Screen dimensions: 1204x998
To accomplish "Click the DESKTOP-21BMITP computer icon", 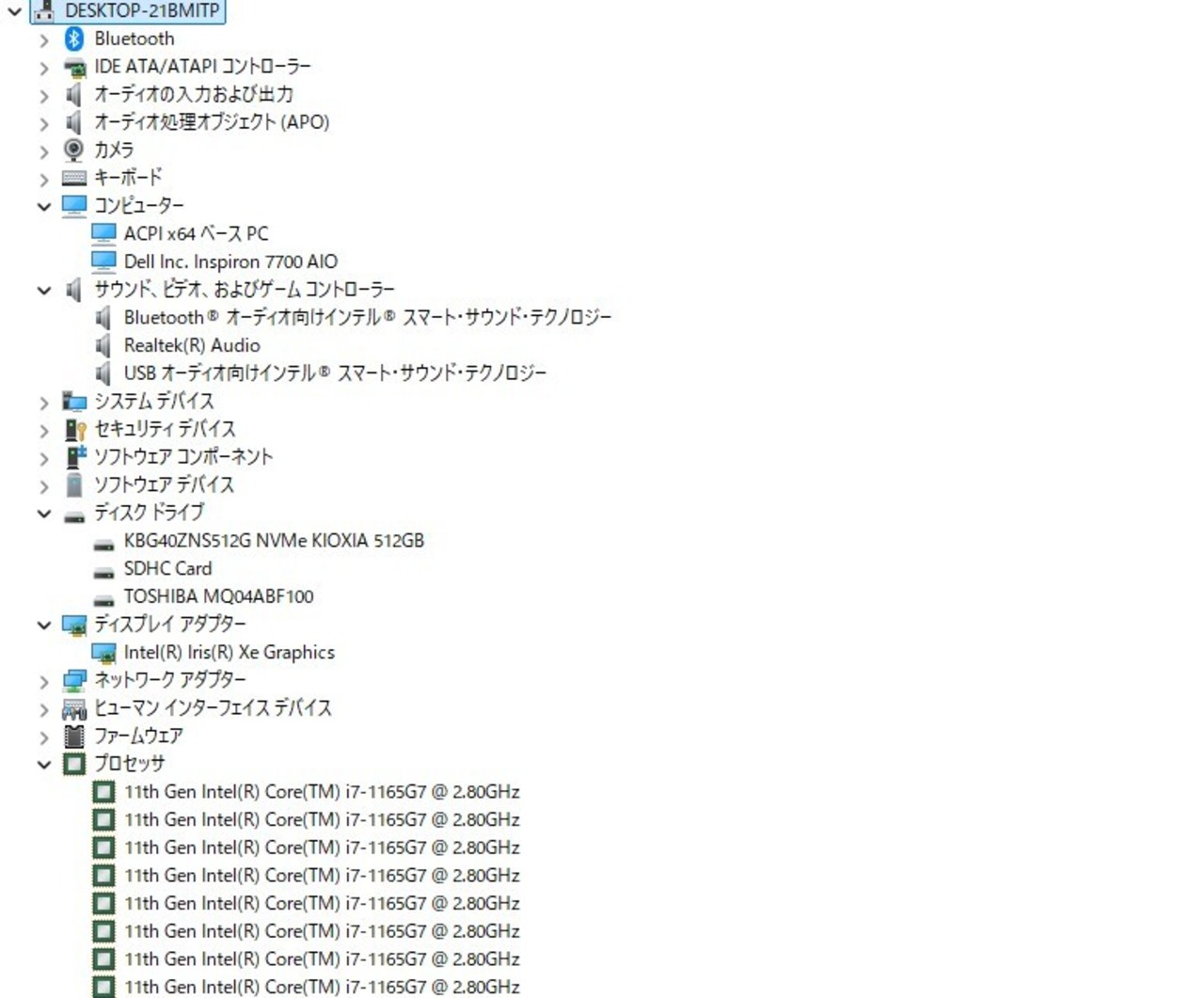I will point(43,11).
